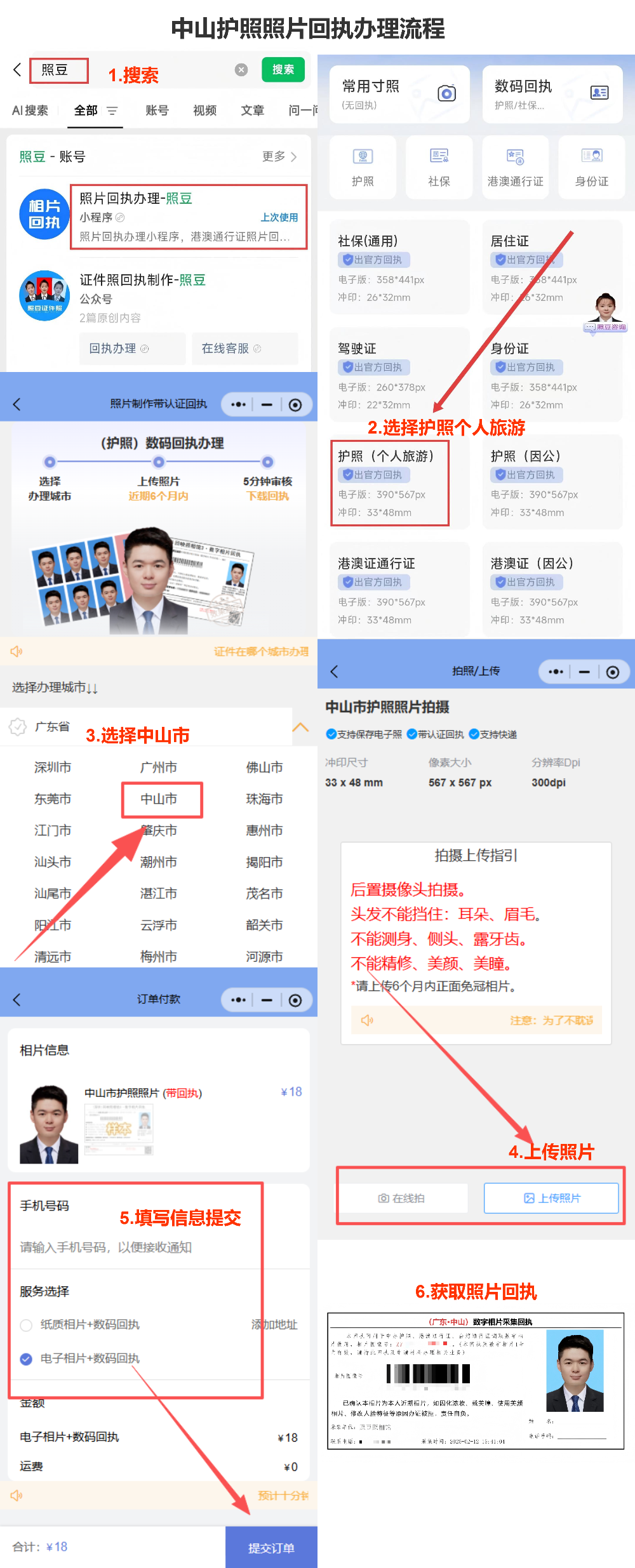Click the 提交订单 button
This screenshot has height=1568, width=635.
[x=271, y=1548]
